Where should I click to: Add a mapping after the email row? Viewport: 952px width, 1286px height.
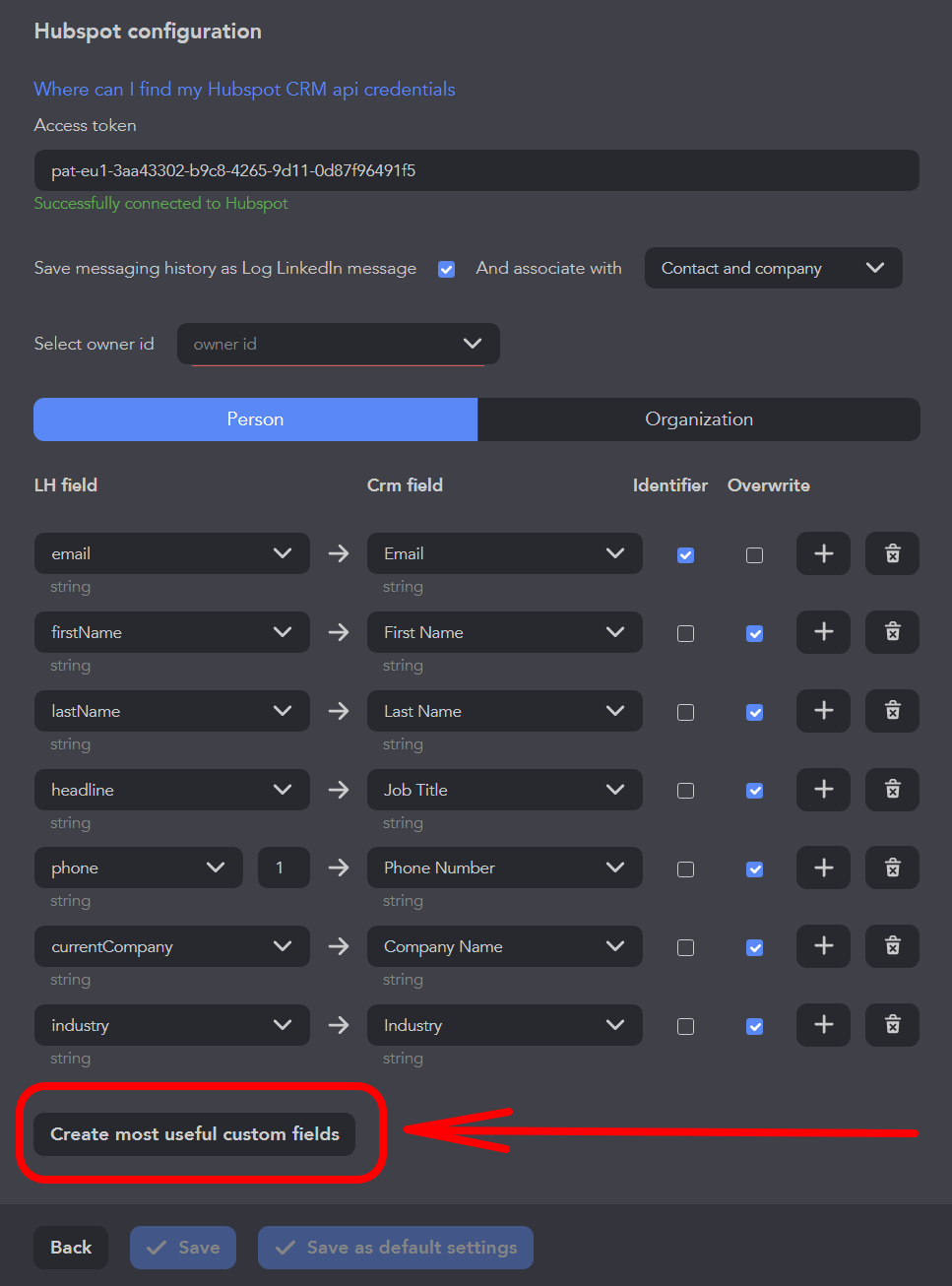[x=823, y=553]
